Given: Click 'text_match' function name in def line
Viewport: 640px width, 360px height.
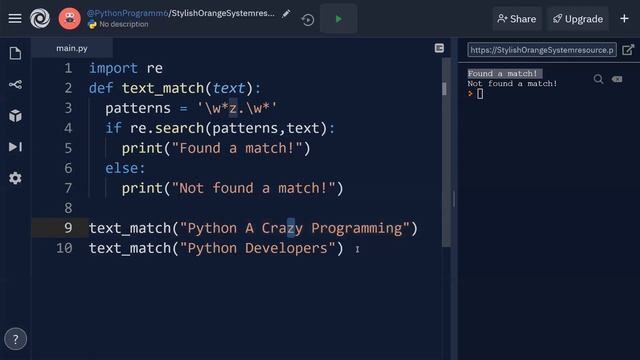Looking at the screenshot, I should coord(162,88).
